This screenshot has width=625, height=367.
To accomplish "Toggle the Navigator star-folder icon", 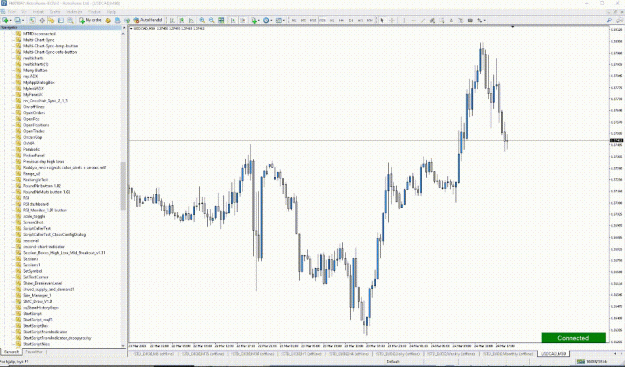I will [x=51, y=20].
